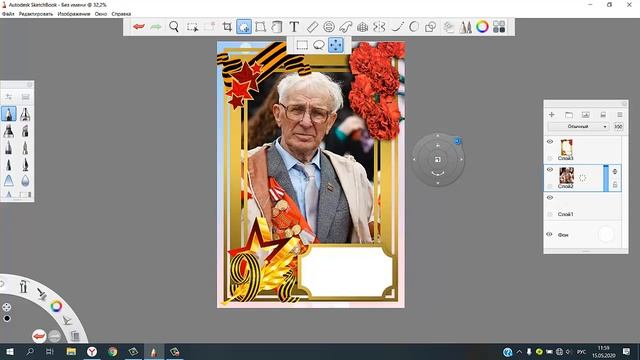The width and height of the screenshot is (640, 360).
Task: Select the Flood Fill bucket tool
Action: click(277, 27)
